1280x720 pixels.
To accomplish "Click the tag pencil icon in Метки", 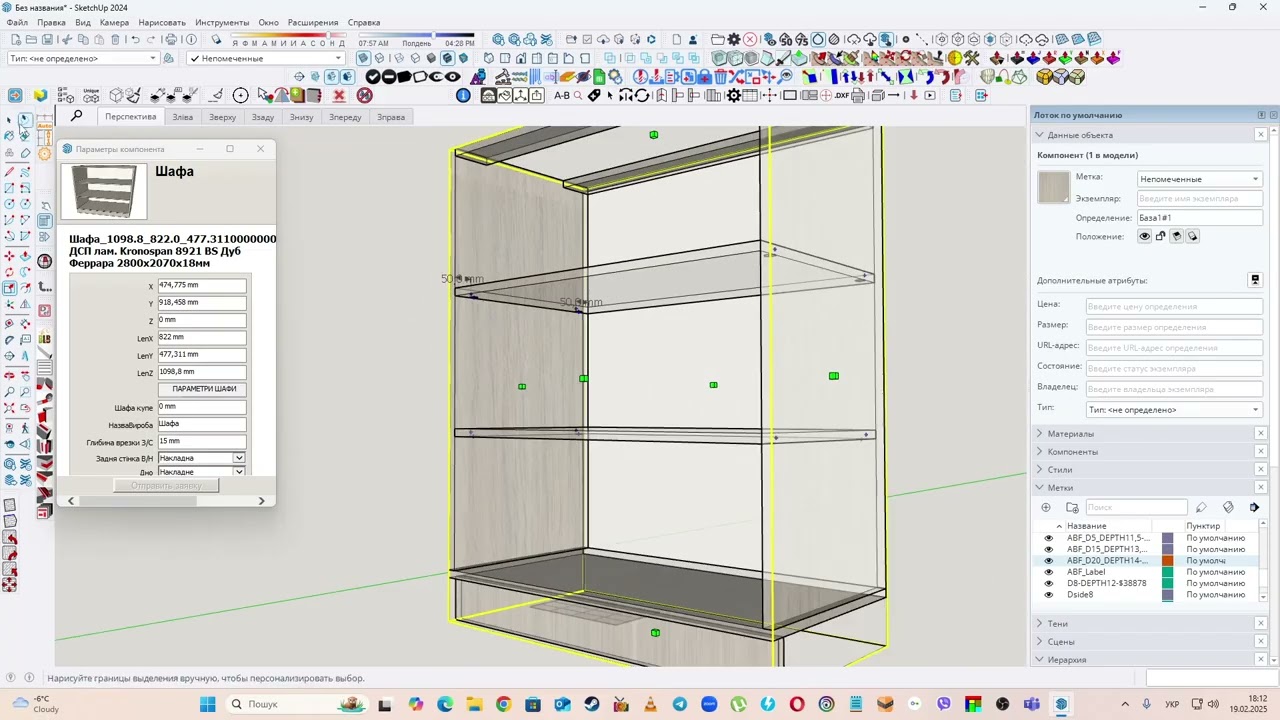I will point(1201,507).
